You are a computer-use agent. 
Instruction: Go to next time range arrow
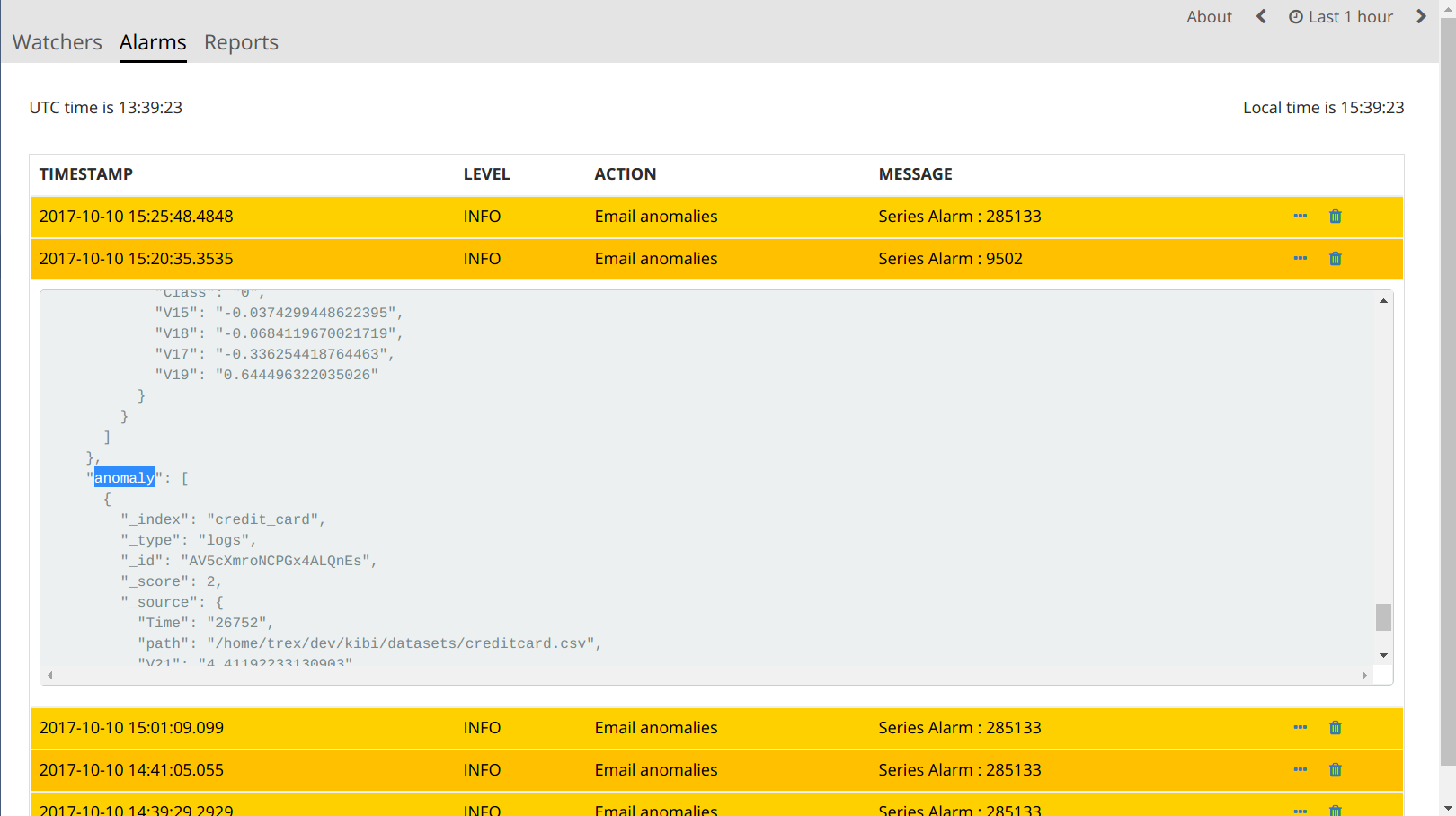pyautogui.click(x=1420, y=17)
